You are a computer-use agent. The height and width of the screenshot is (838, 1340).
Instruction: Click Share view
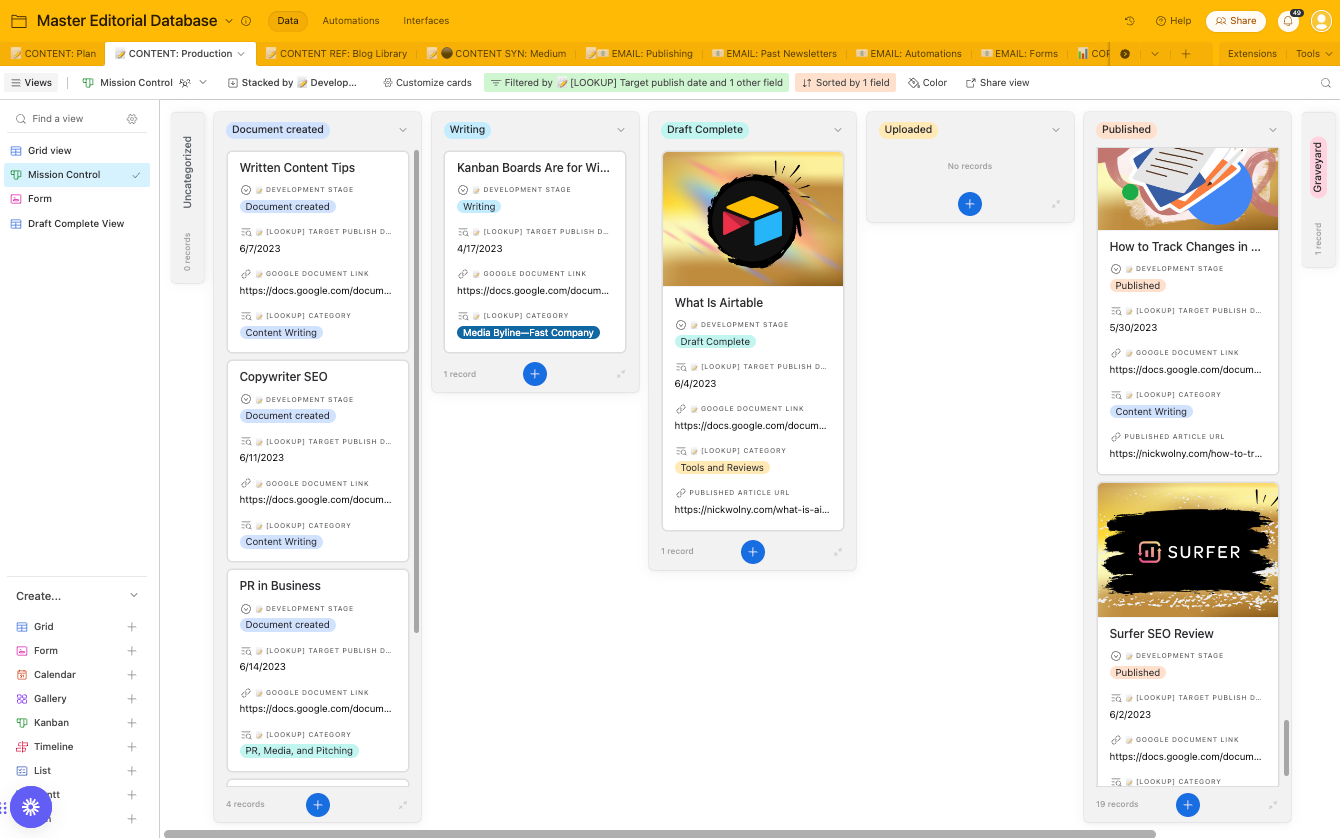point(997,83)
